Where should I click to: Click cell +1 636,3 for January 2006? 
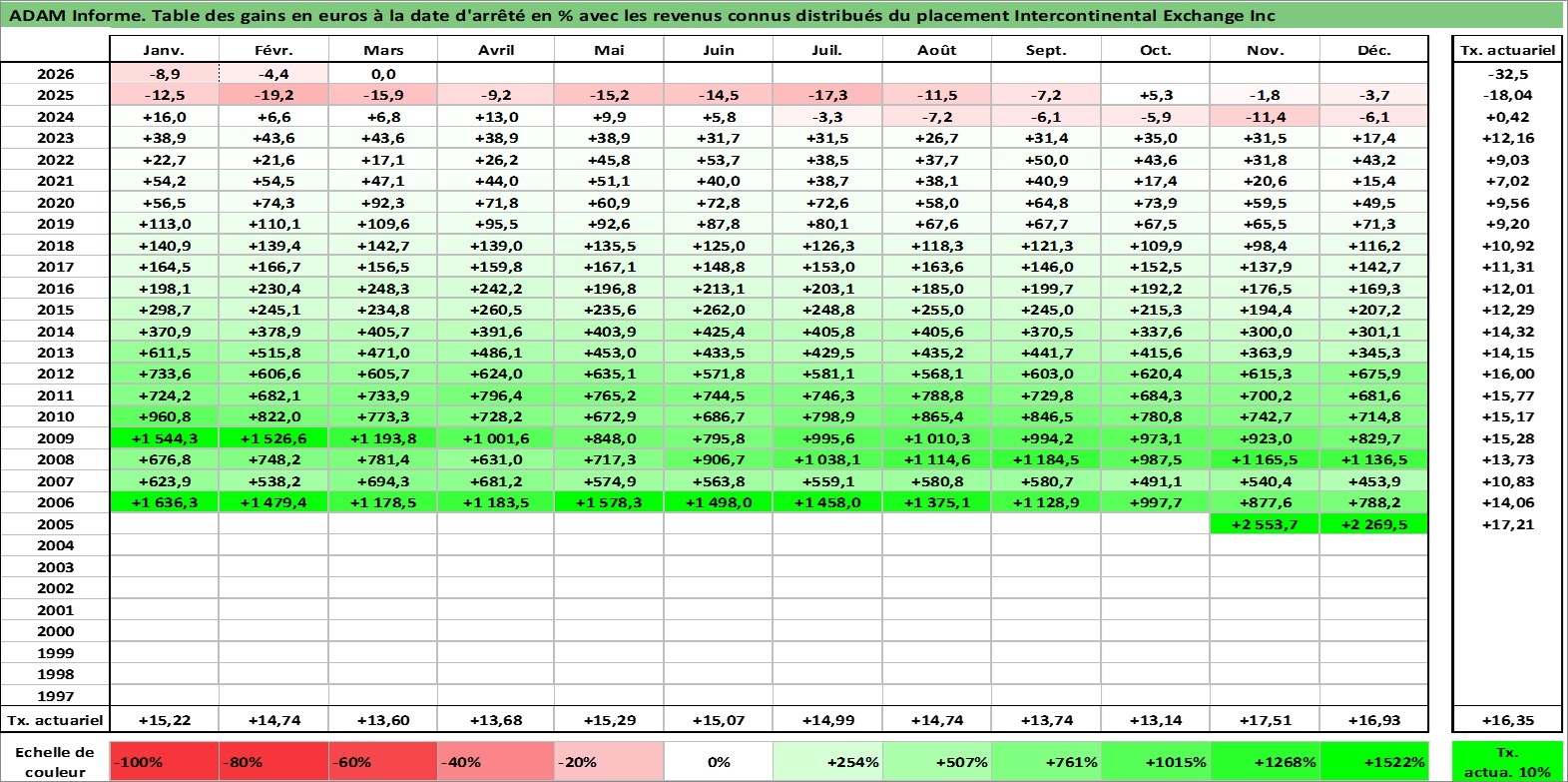[x=164, y=502]
